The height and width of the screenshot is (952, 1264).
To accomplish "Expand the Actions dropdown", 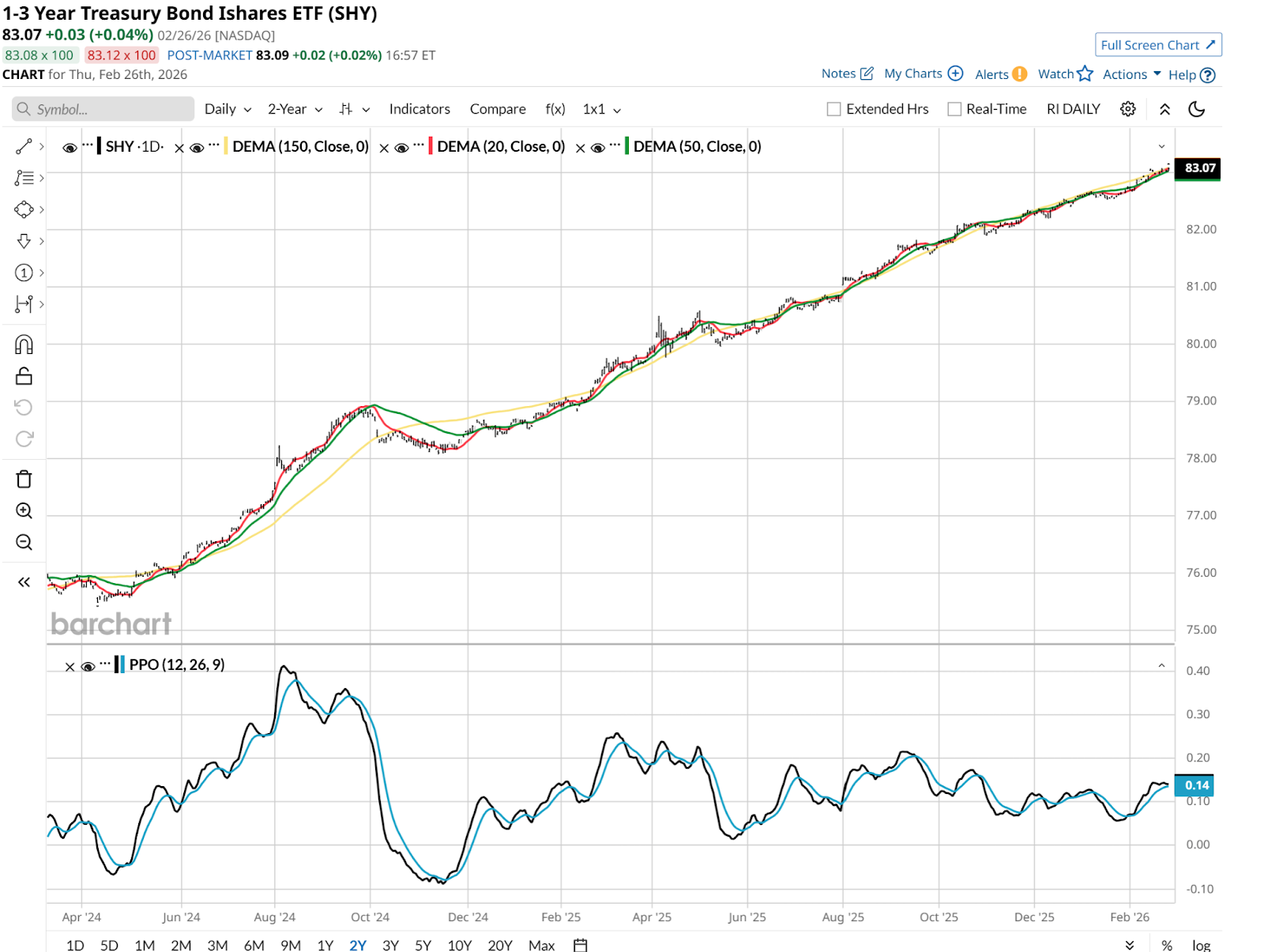I will [1131, 74].
